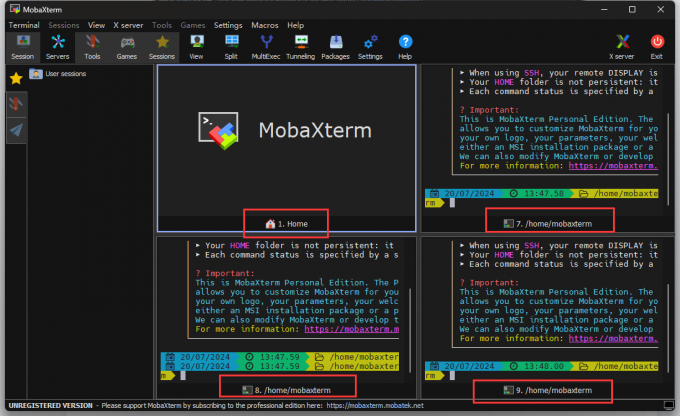The width and height of the screenshot is (680, 416).
Task: Open the Sessions menu
Action: (64, 25)
